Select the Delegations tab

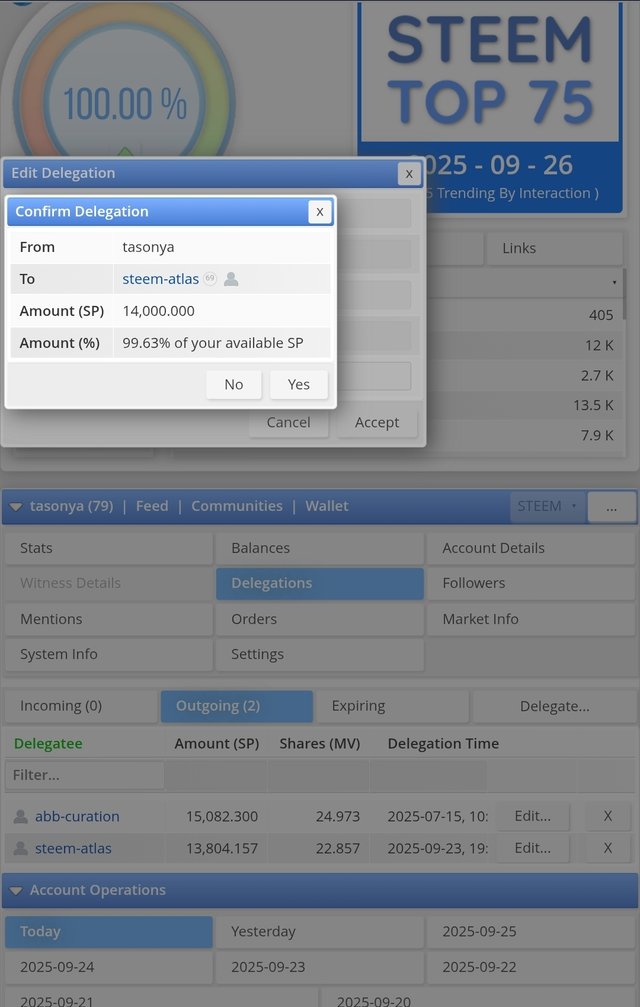[x=320, y=583]
